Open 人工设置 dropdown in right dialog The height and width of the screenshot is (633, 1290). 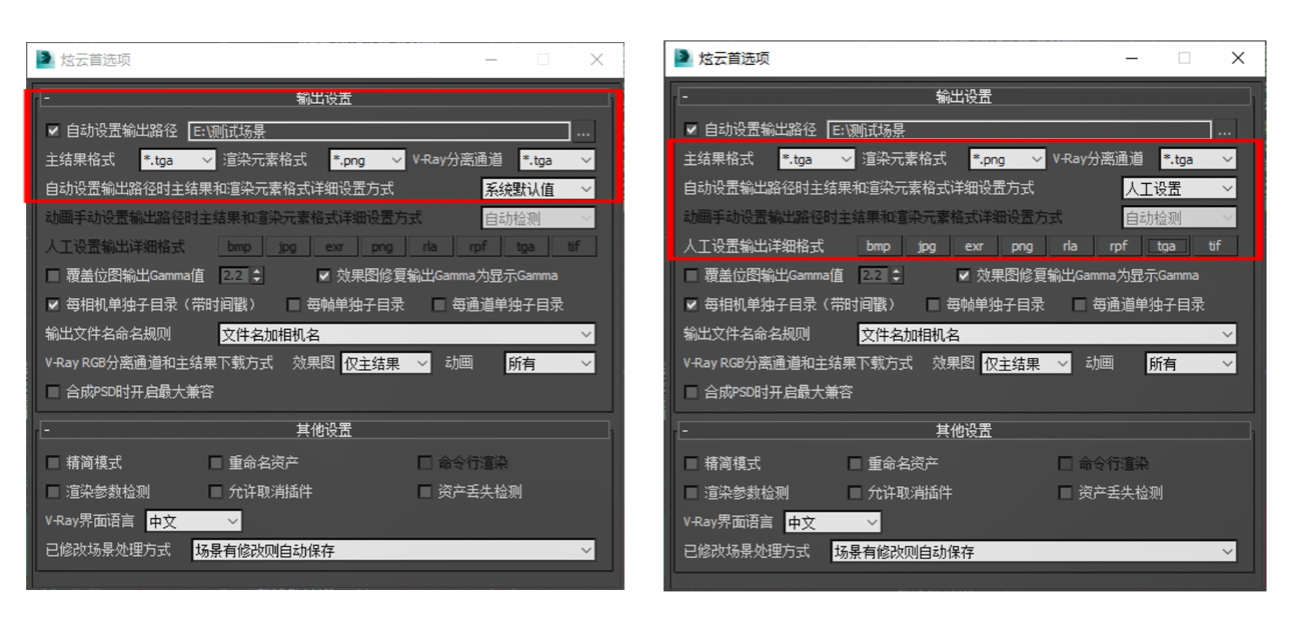pyautogui.click(x=1178, y=188)
